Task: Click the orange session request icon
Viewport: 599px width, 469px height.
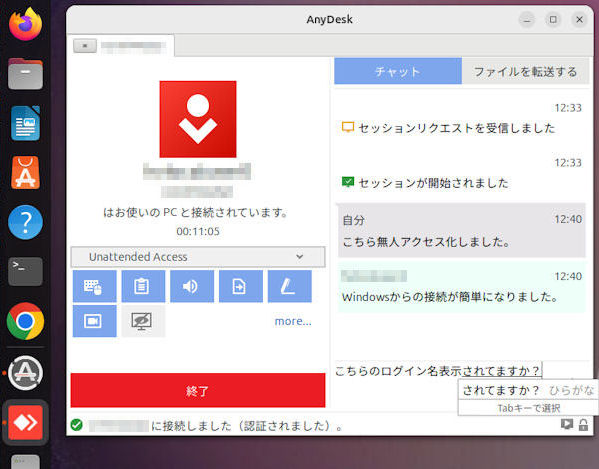Action: pos(348,127)
